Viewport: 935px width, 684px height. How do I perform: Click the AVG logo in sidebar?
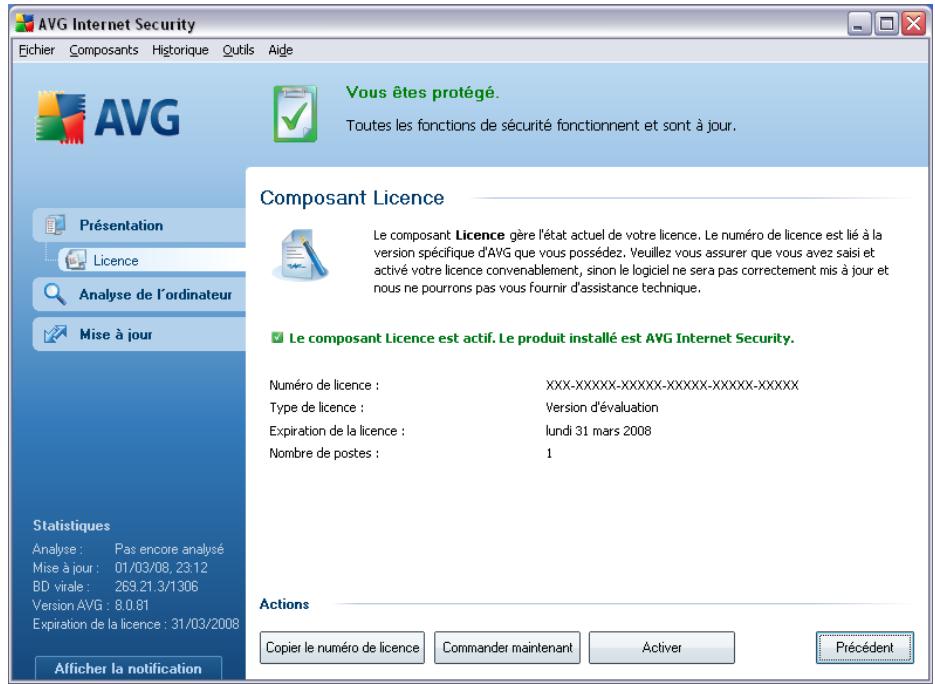(108, 117)
